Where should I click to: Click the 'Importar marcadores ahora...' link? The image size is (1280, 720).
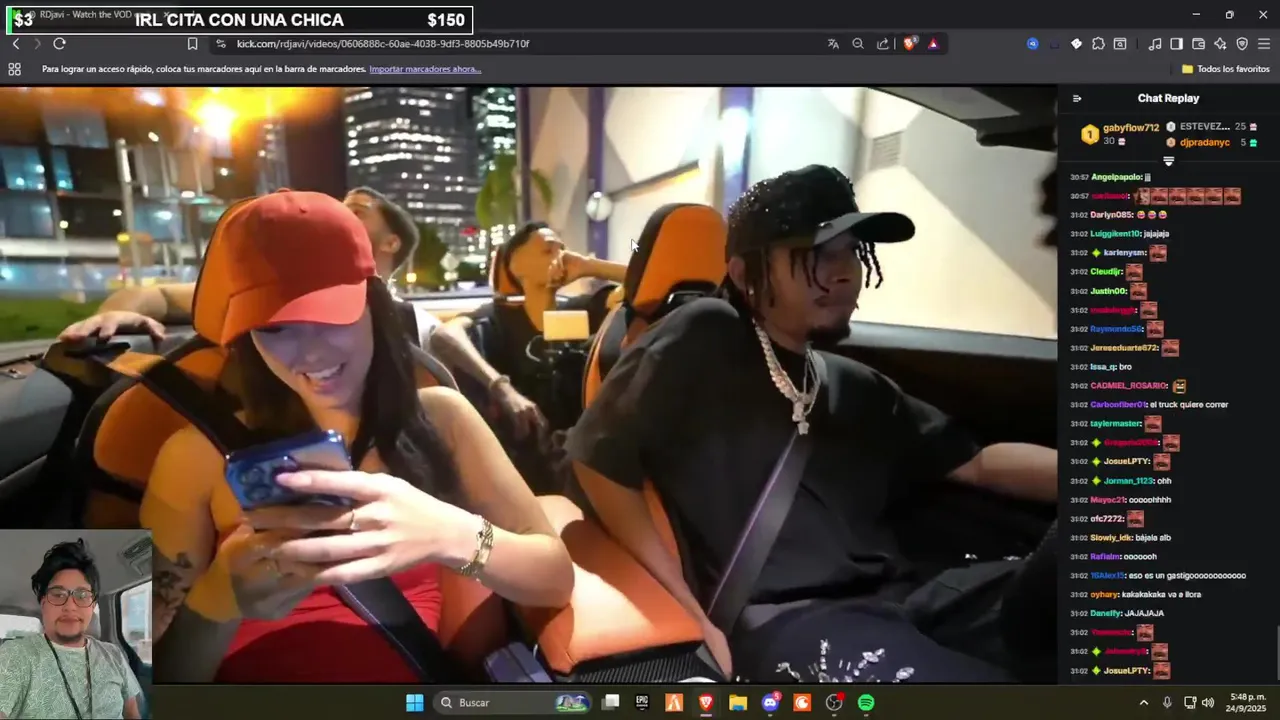(x=425, y=69)
